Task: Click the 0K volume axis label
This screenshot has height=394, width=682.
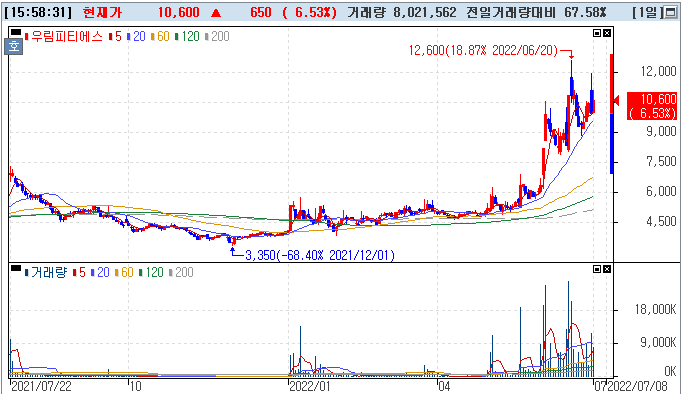Action: (x=670, y=371)
